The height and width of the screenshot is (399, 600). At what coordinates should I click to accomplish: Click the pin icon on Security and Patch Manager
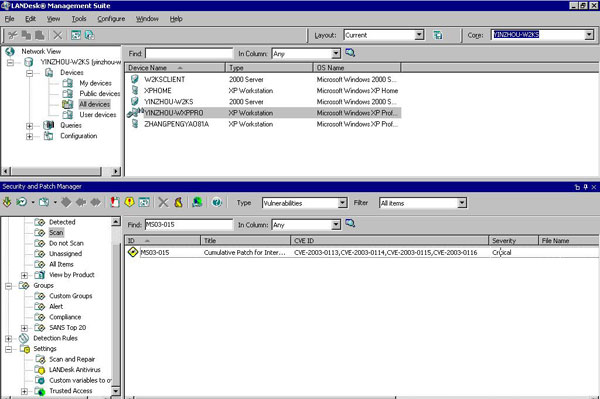point(585,187)
